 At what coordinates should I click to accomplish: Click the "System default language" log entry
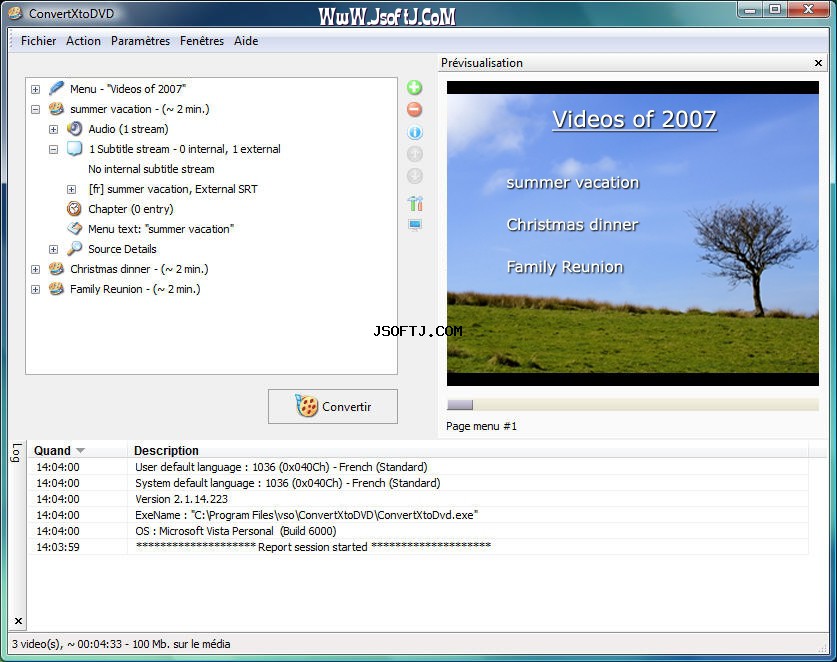pyautogui.click(x=288, y=483)
